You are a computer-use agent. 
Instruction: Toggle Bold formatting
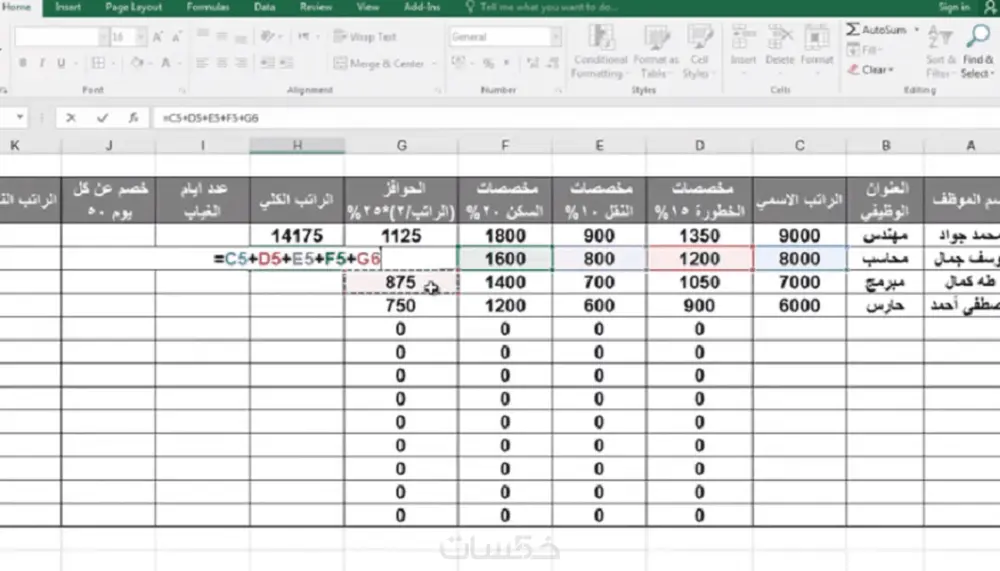[23, 63]
